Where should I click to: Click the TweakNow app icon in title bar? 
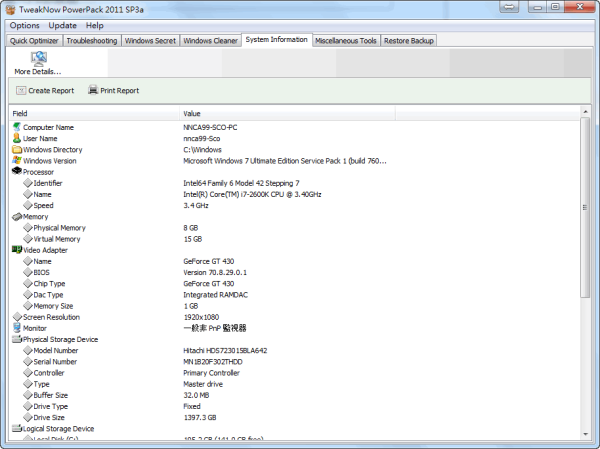[10, 9]
